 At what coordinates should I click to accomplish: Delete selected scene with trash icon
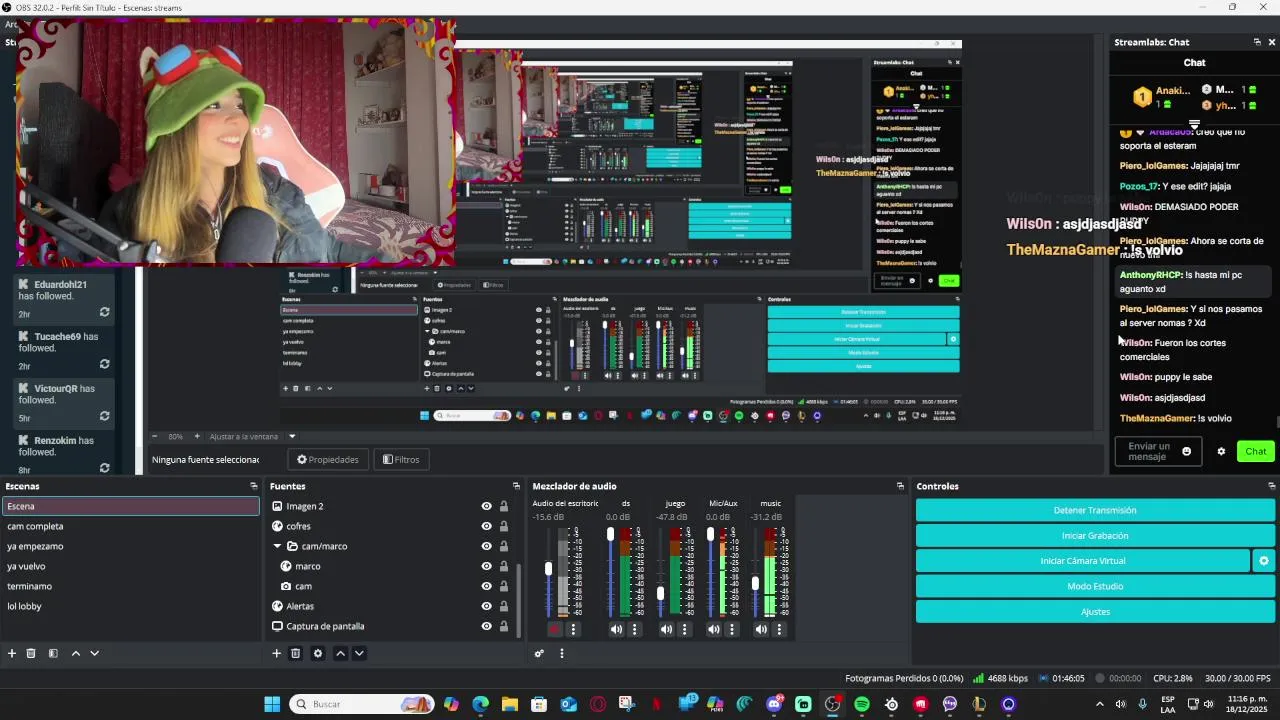[x=31, y=653]
